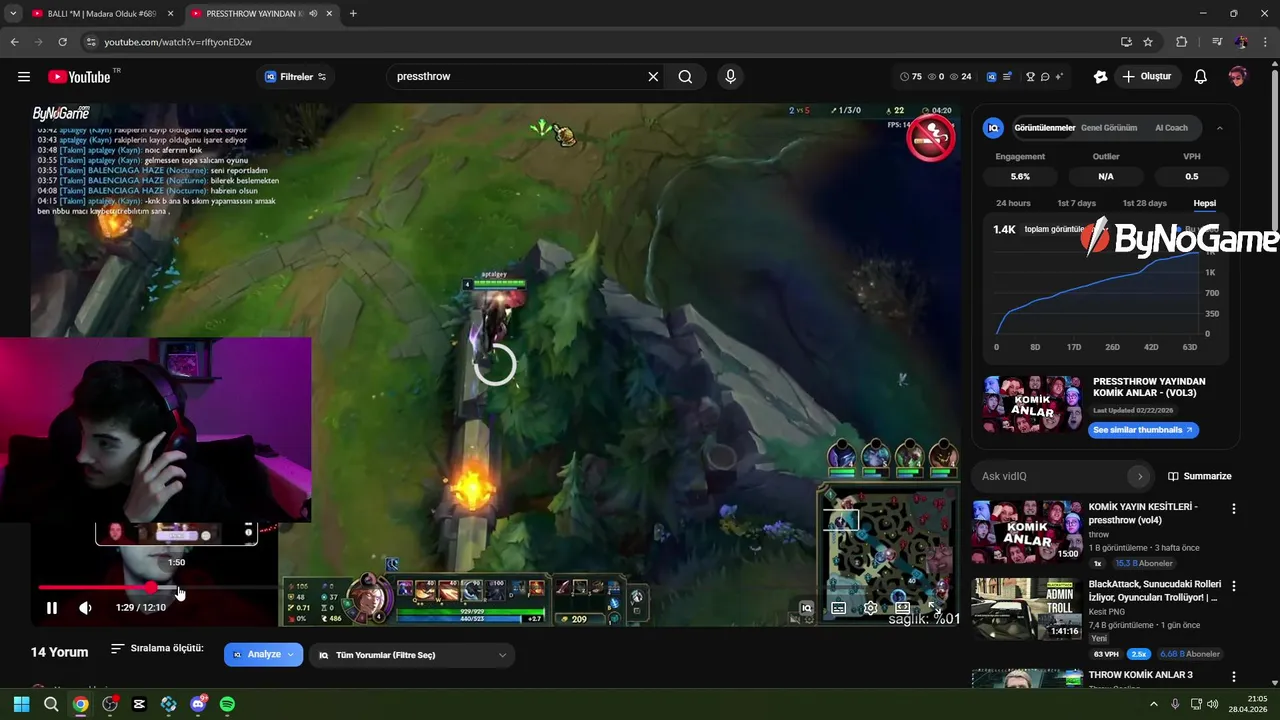The width and height of the screenshot is (1280, 720).
Task: Switch to AI Coach tab
Action: coord(1171,128)
